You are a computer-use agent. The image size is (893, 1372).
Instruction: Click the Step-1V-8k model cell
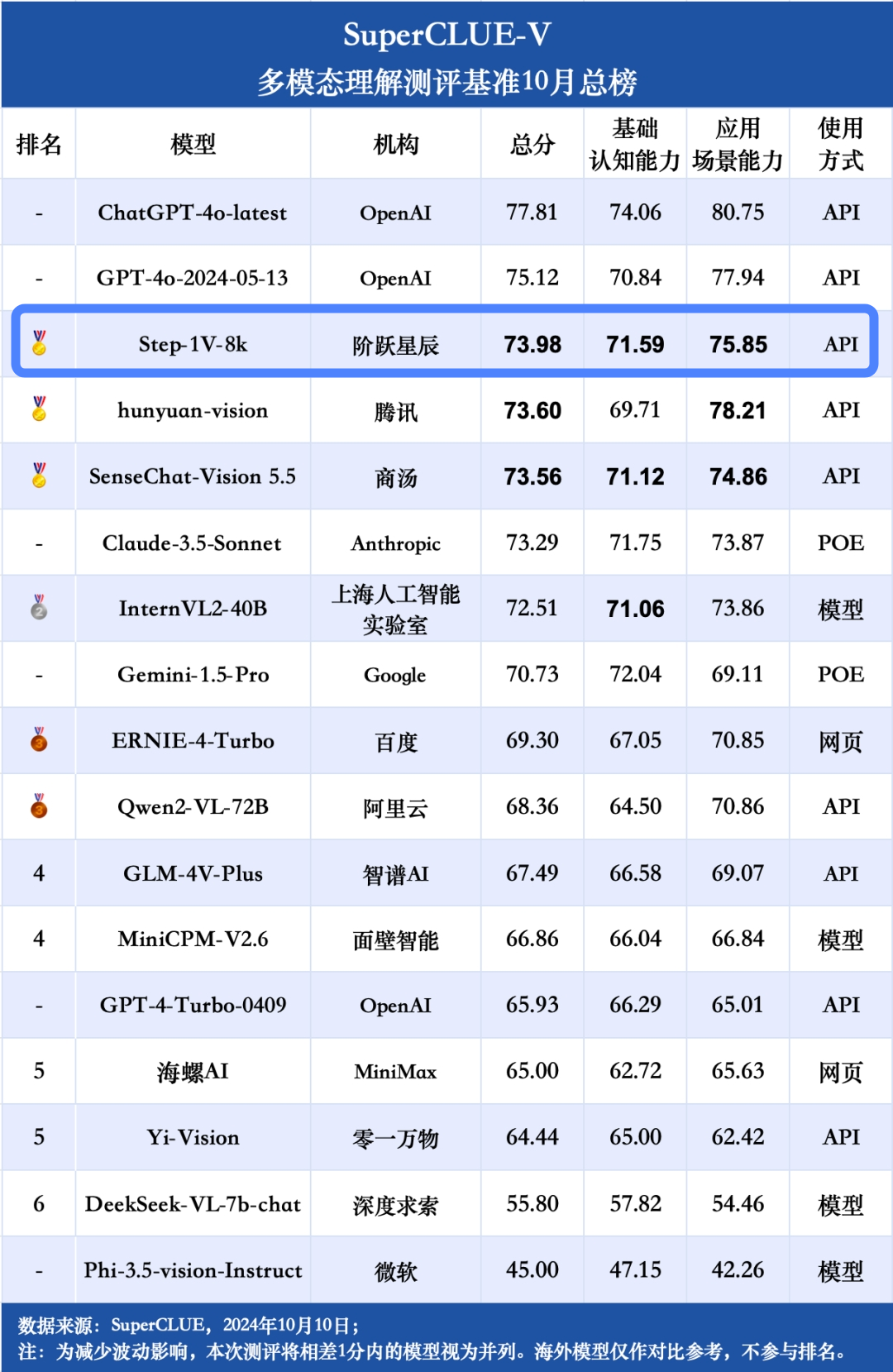click(193, 344)
